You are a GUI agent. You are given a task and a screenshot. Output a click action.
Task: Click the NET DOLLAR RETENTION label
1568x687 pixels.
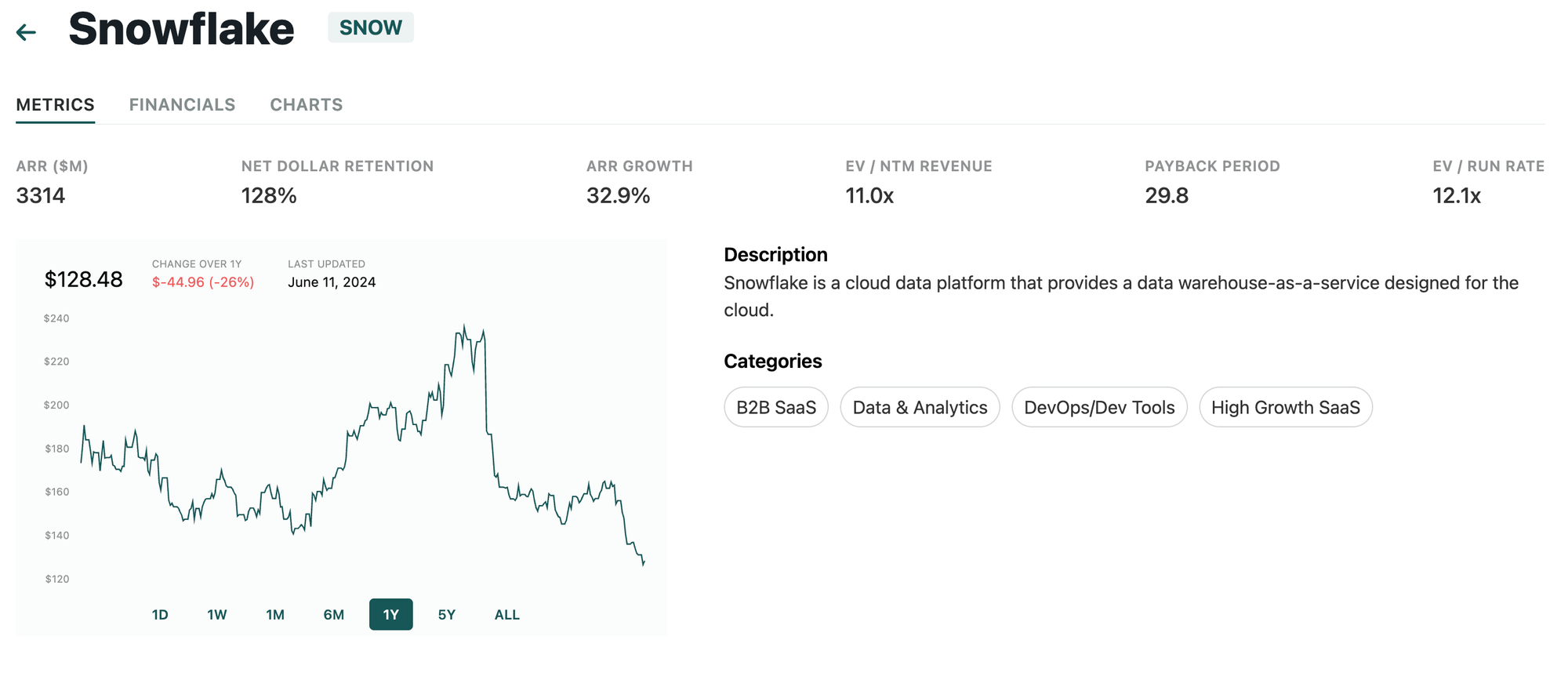point(337,166)
